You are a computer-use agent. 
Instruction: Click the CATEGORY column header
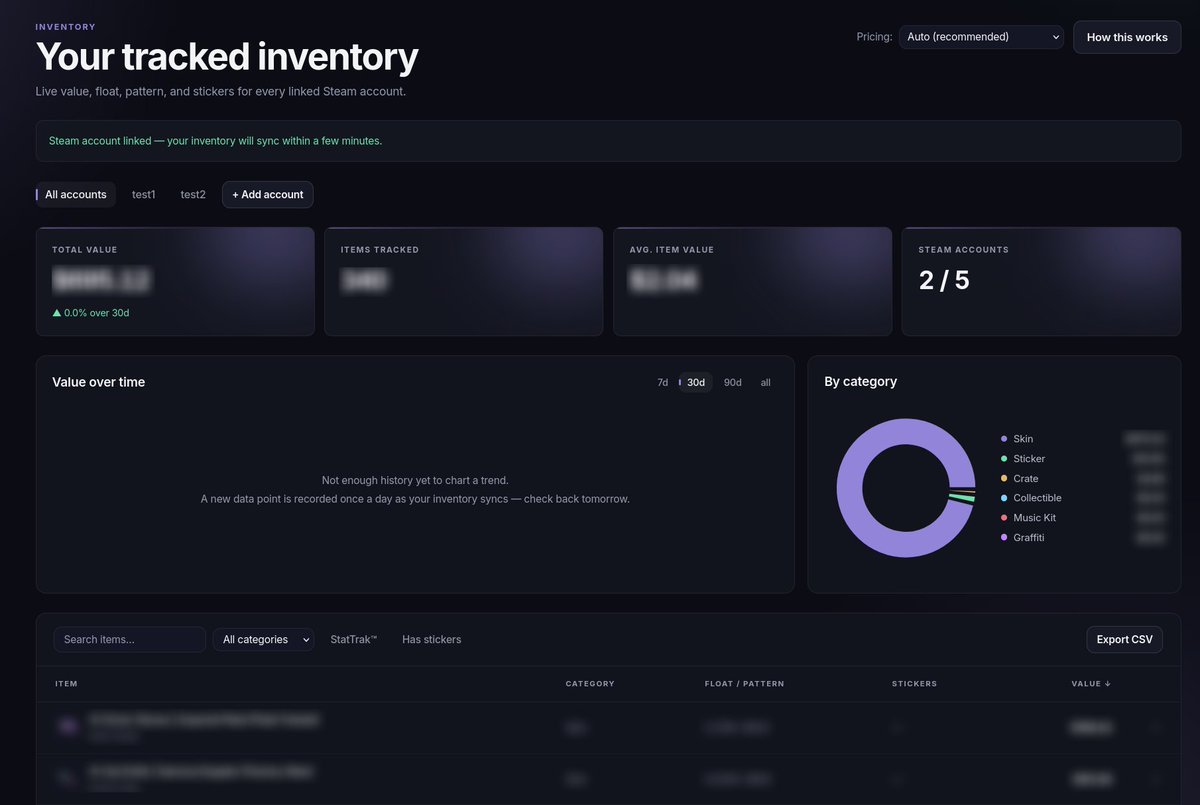click(590, 684)
